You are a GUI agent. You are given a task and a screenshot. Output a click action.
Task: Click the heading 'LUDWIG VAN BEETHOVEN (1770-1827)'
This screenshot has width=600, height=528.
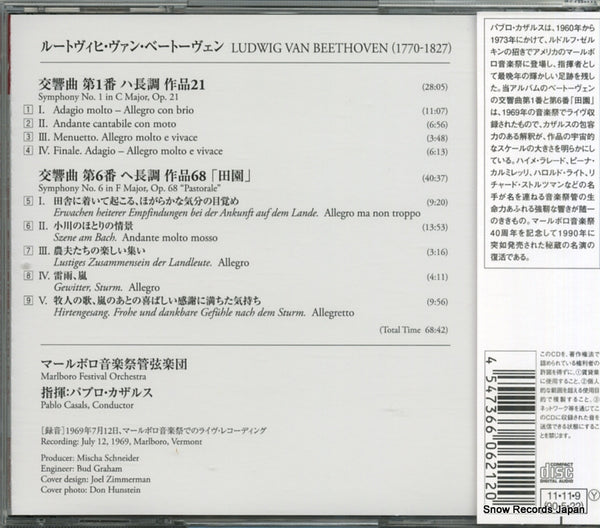click(341, 48)
